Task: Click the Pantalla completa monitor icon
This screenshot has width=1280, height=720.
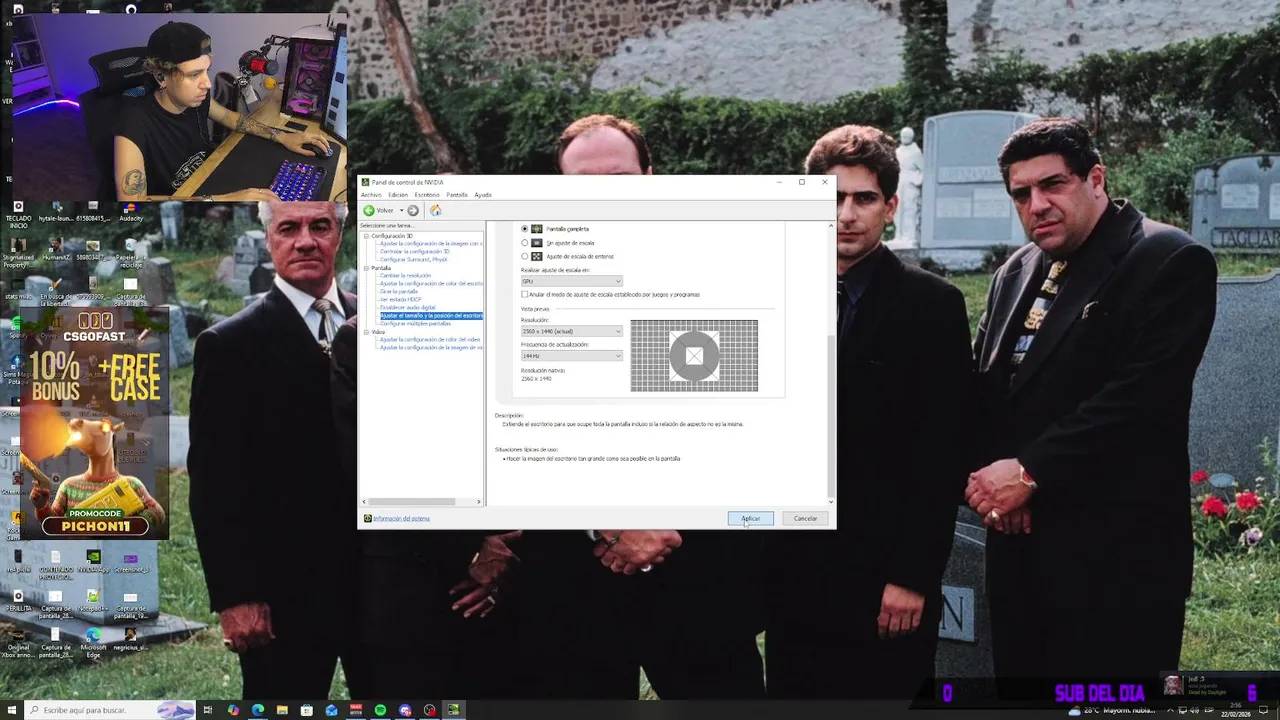Action: (537, 229)
